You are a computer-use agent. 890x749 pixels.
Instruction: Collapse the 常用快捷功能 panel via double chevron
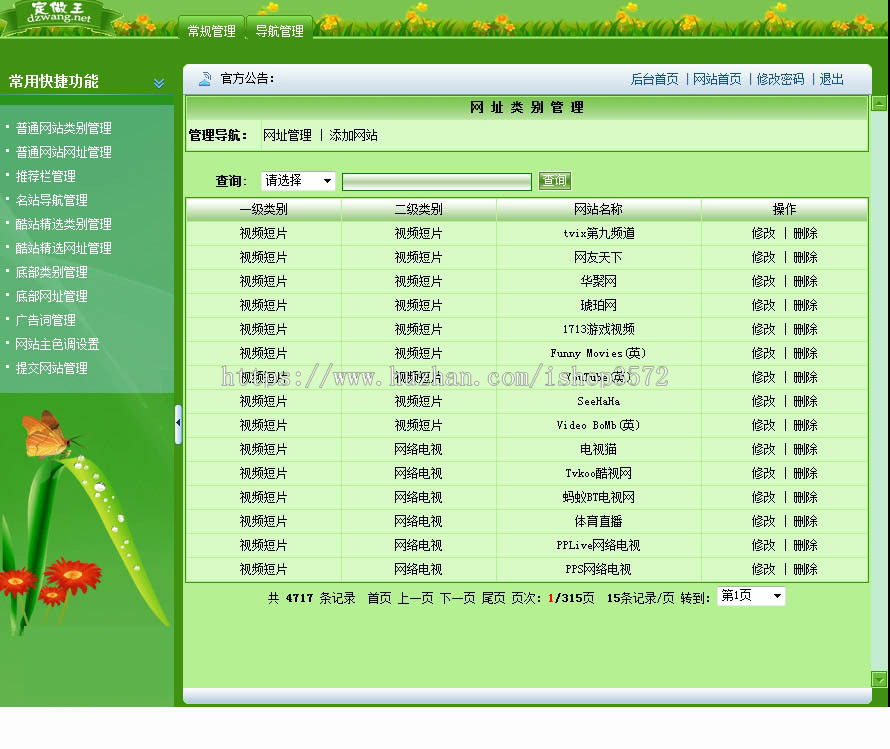[159, 84]
